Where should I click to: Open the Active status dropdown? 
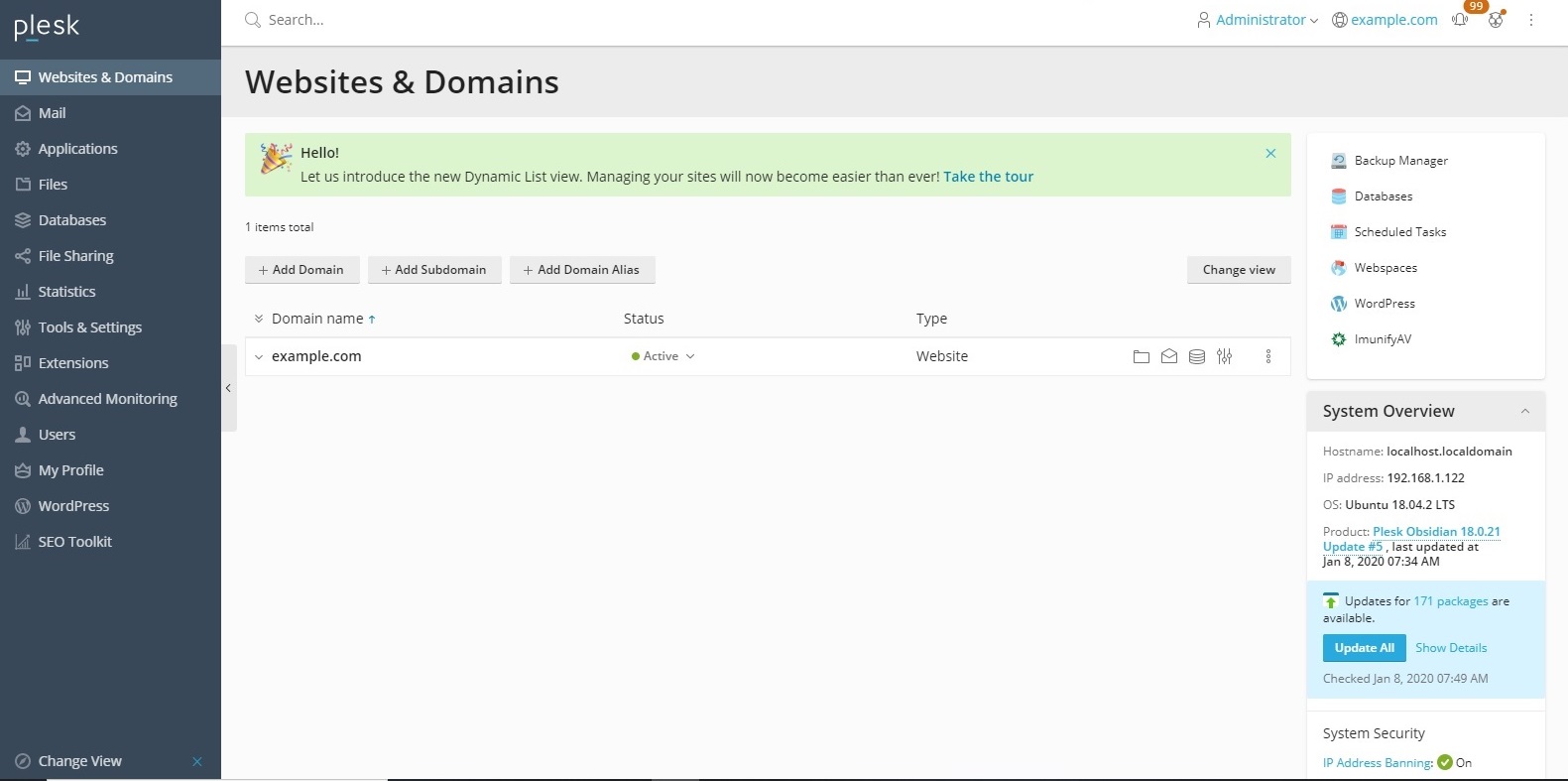click(x=663, y=356)
